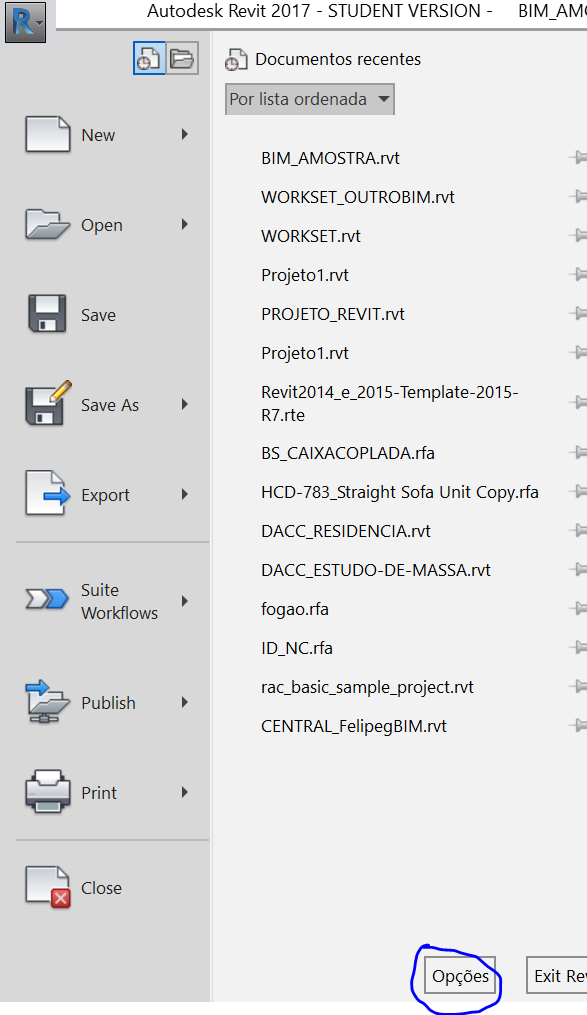Select the New command icon
Image resolution: width=587 pixels, height=1015 pixels.
(49, 134)
